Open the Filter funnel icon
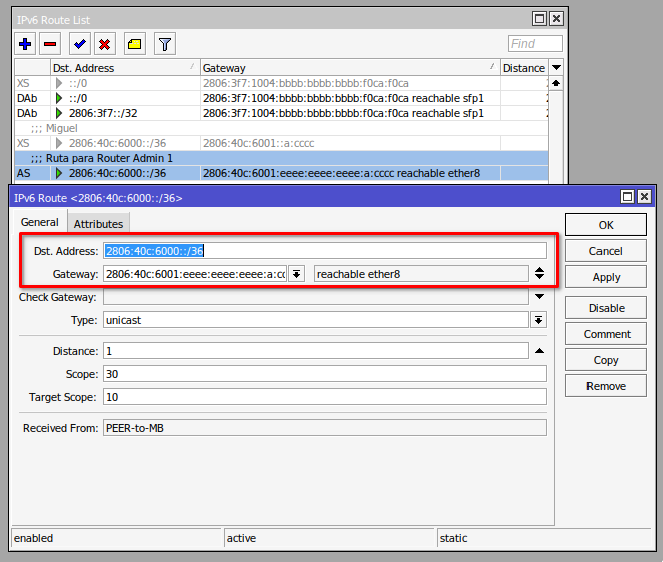The height and width of the screenshot is (562, 663). click(165, 44)
